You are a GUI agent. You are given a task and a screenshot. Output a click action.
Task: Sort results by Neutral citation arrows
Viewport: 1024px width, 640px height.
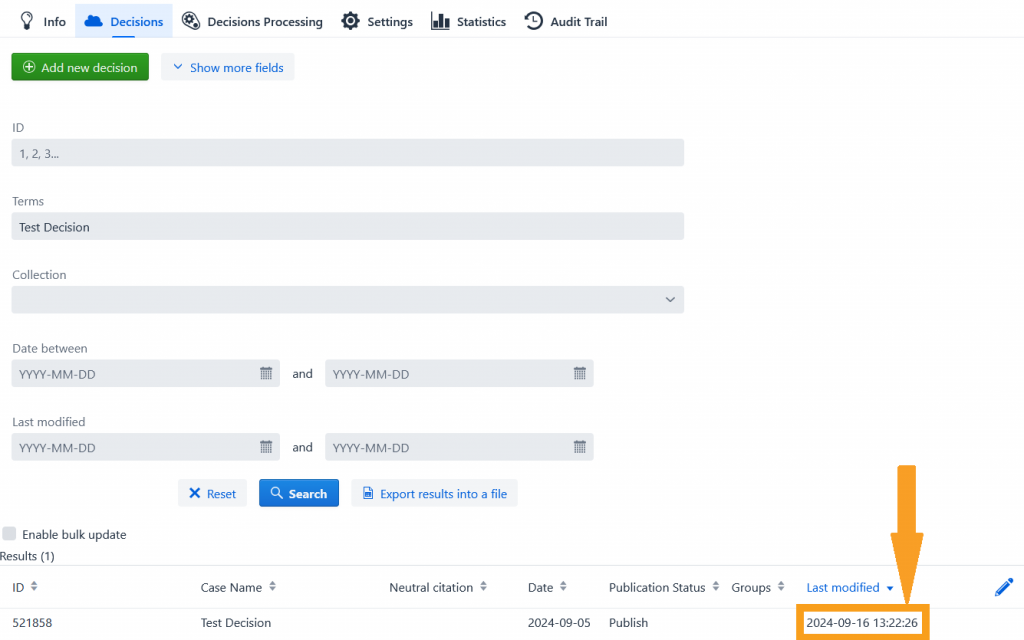click(483, 587)
